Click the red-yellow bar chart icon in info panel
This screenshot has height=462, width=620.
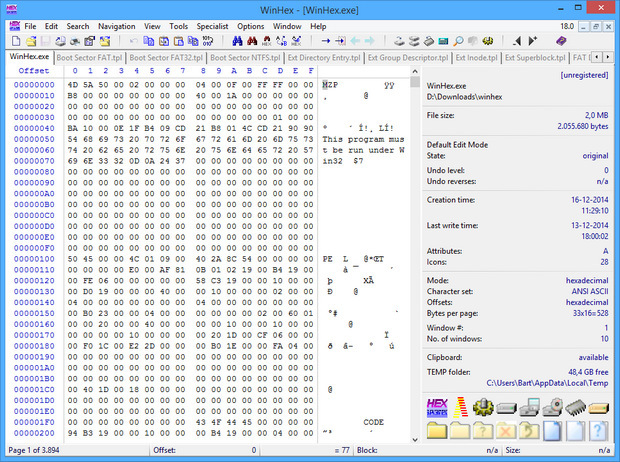coord(460,407)
